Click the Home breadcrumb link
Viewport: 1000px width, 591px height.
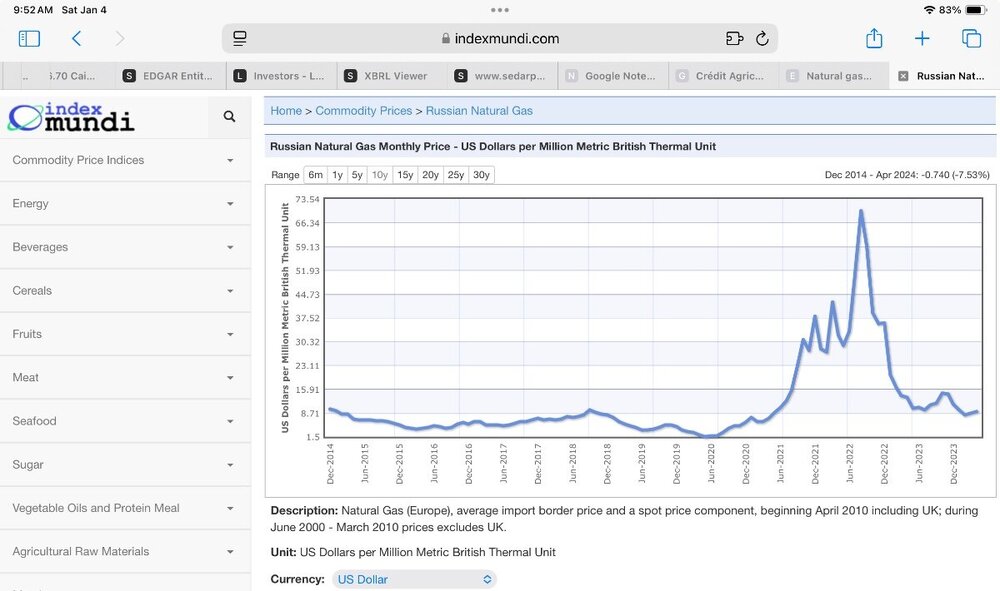[x=286, y=111]
